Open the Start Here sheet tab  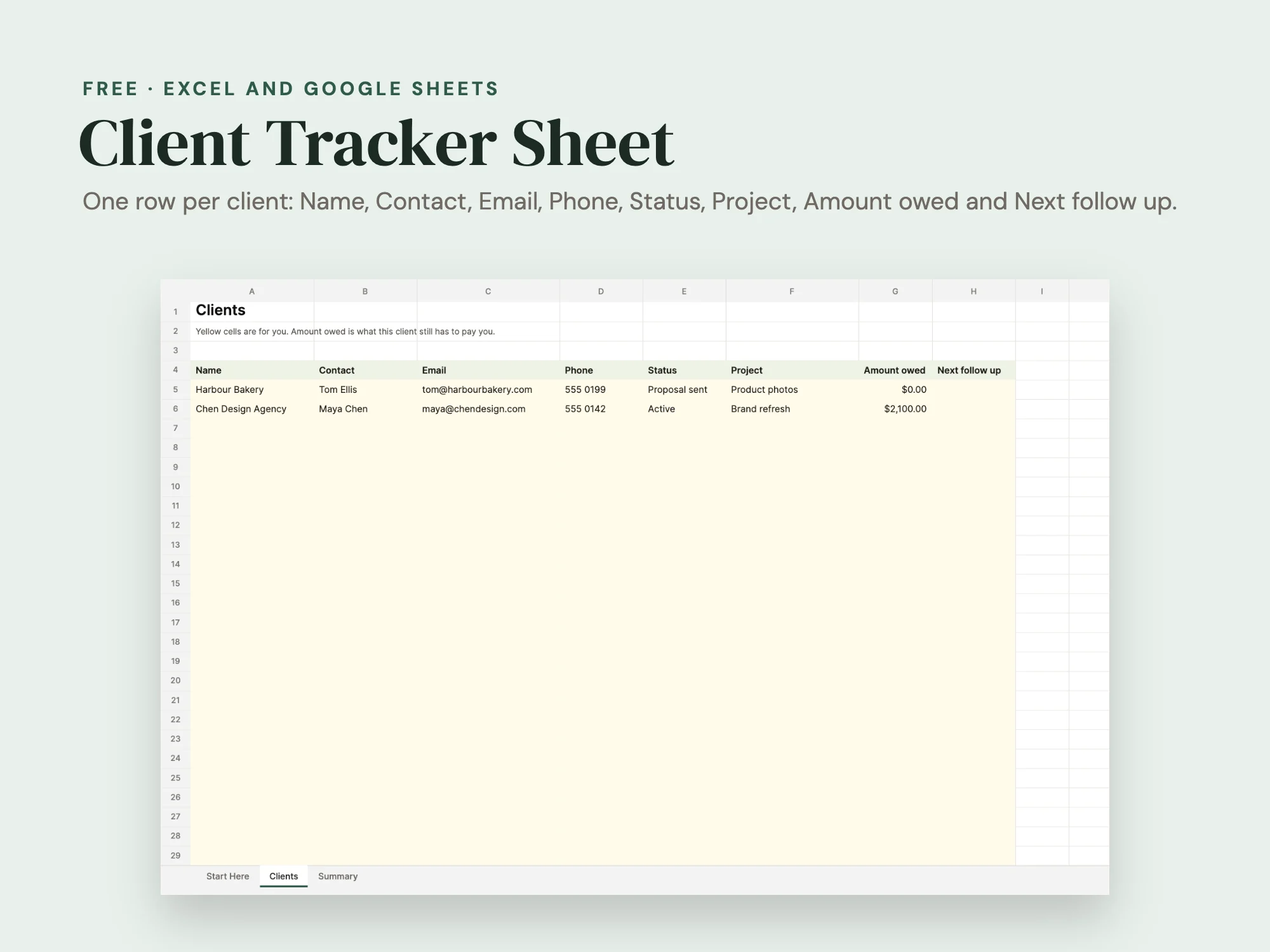pyautogui.click(x=227, y=876)
